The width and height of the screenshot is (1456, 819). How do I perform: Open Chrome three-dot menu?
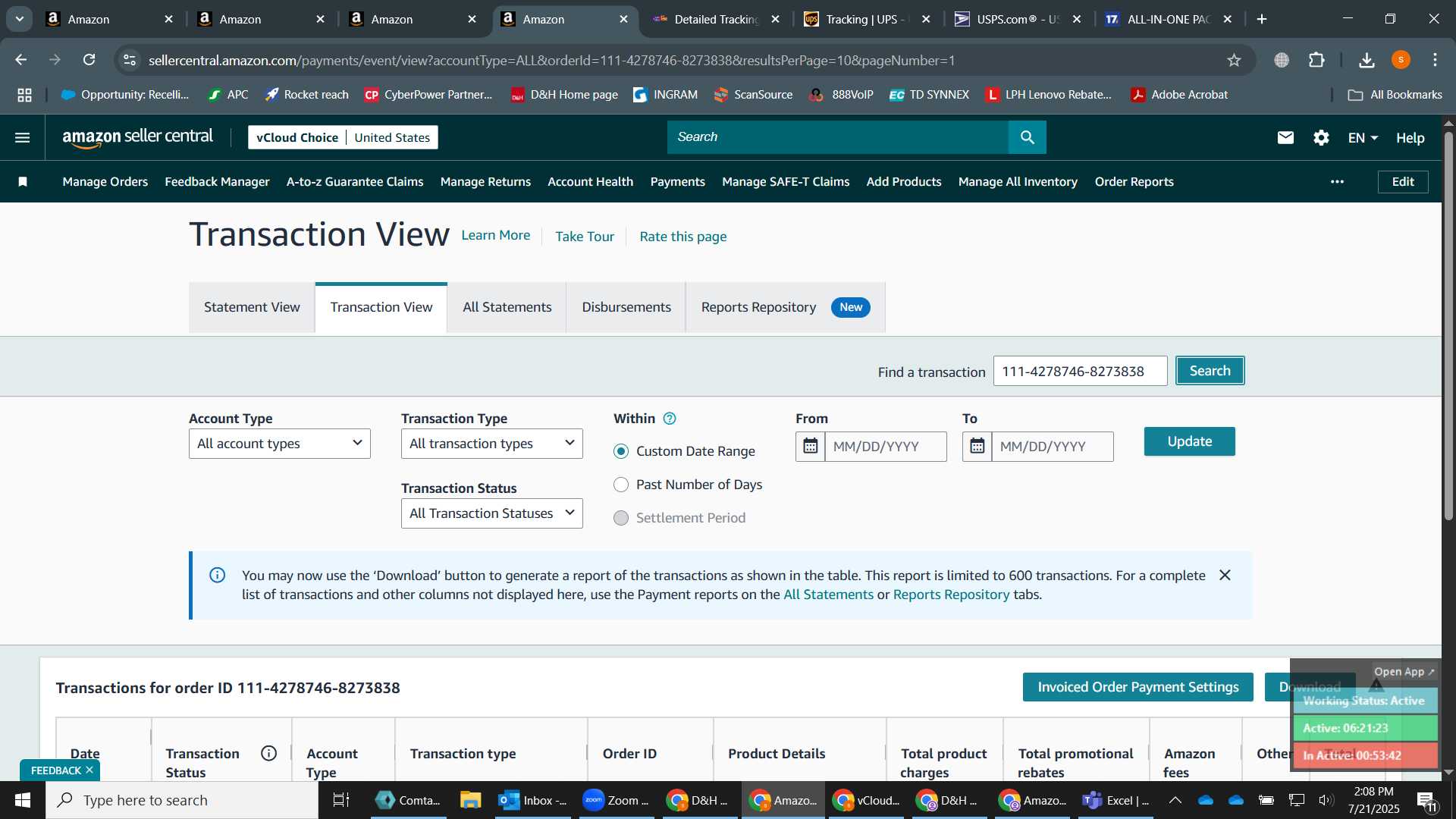[1435, 60]
